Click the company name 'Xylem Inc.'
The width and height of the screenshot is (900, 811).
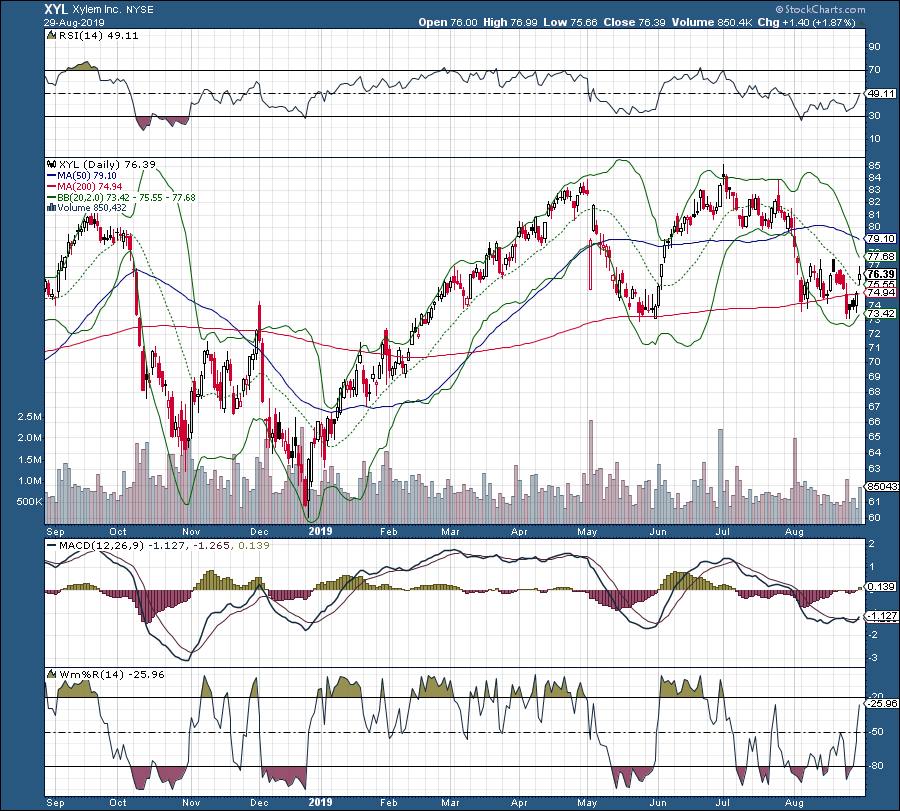[x=97, y=10]
